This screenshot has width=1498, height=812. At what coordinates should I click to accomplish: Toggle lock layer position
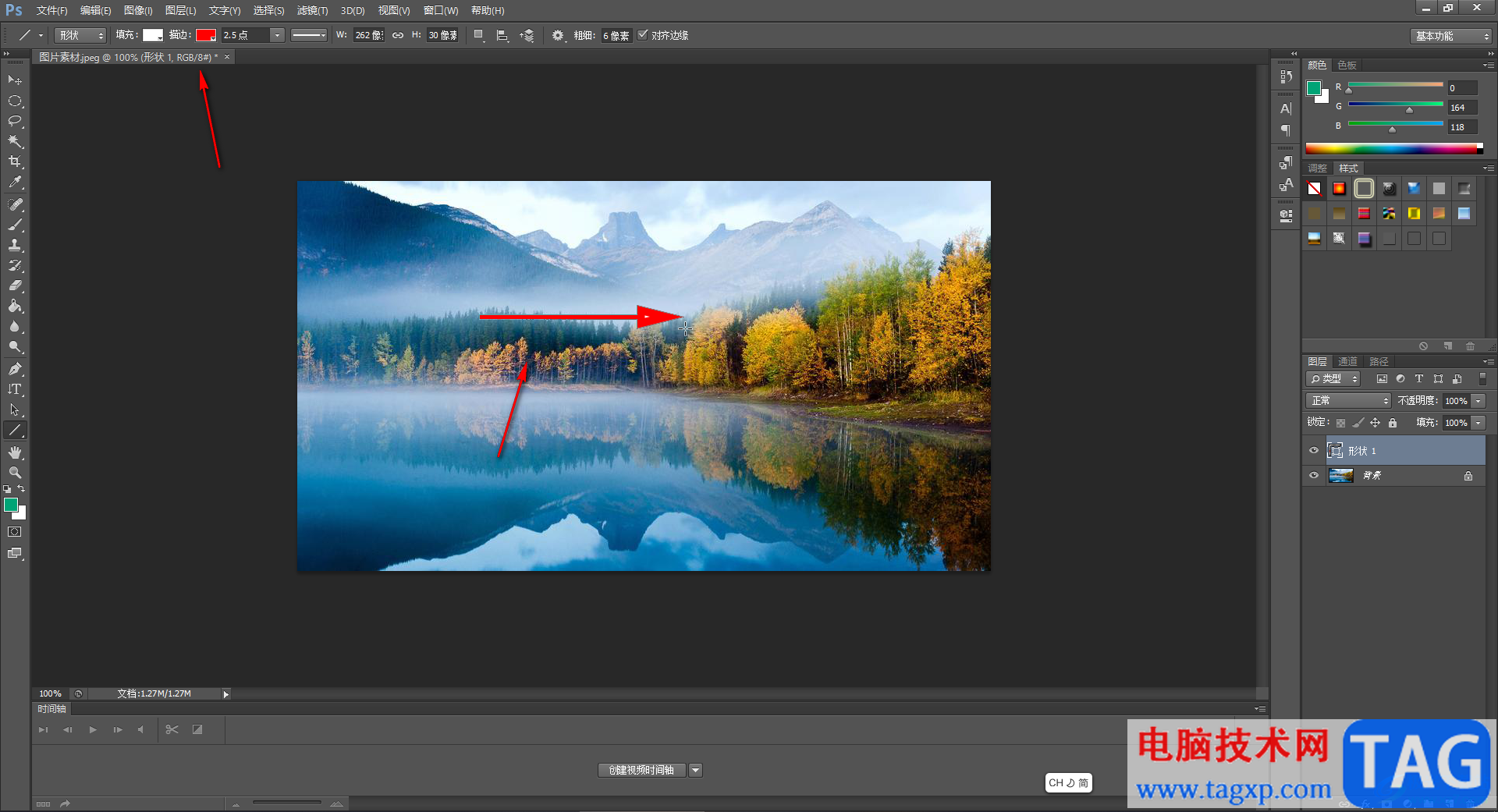[x=1375, y=423]
